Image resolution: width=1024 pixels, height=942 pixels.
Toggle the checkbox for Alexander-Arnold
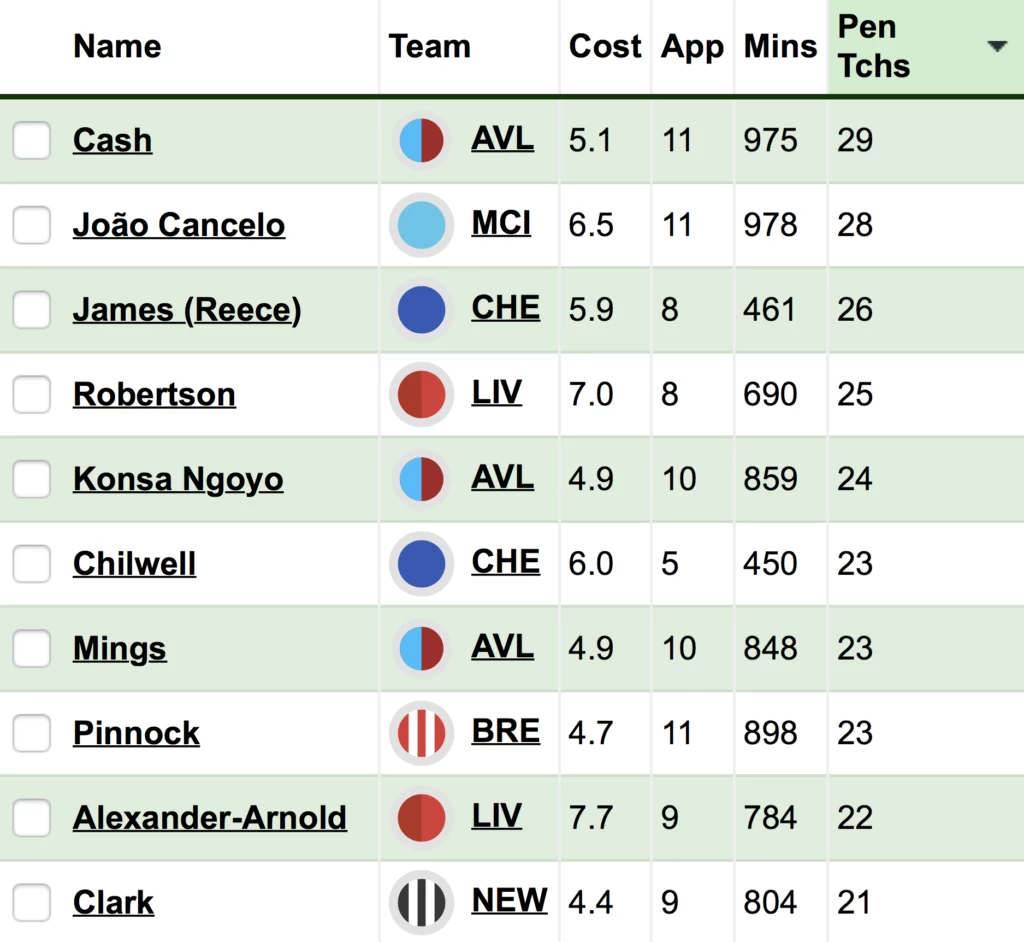[31, 817]
